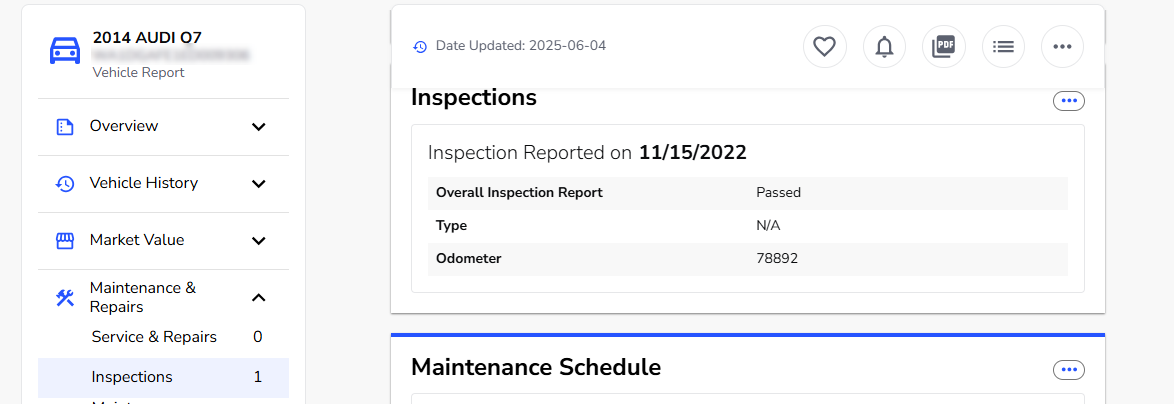Select Service & Repairs sidebar item
The width and height of the screenshot is (1174, 404).
pos(163,337)
